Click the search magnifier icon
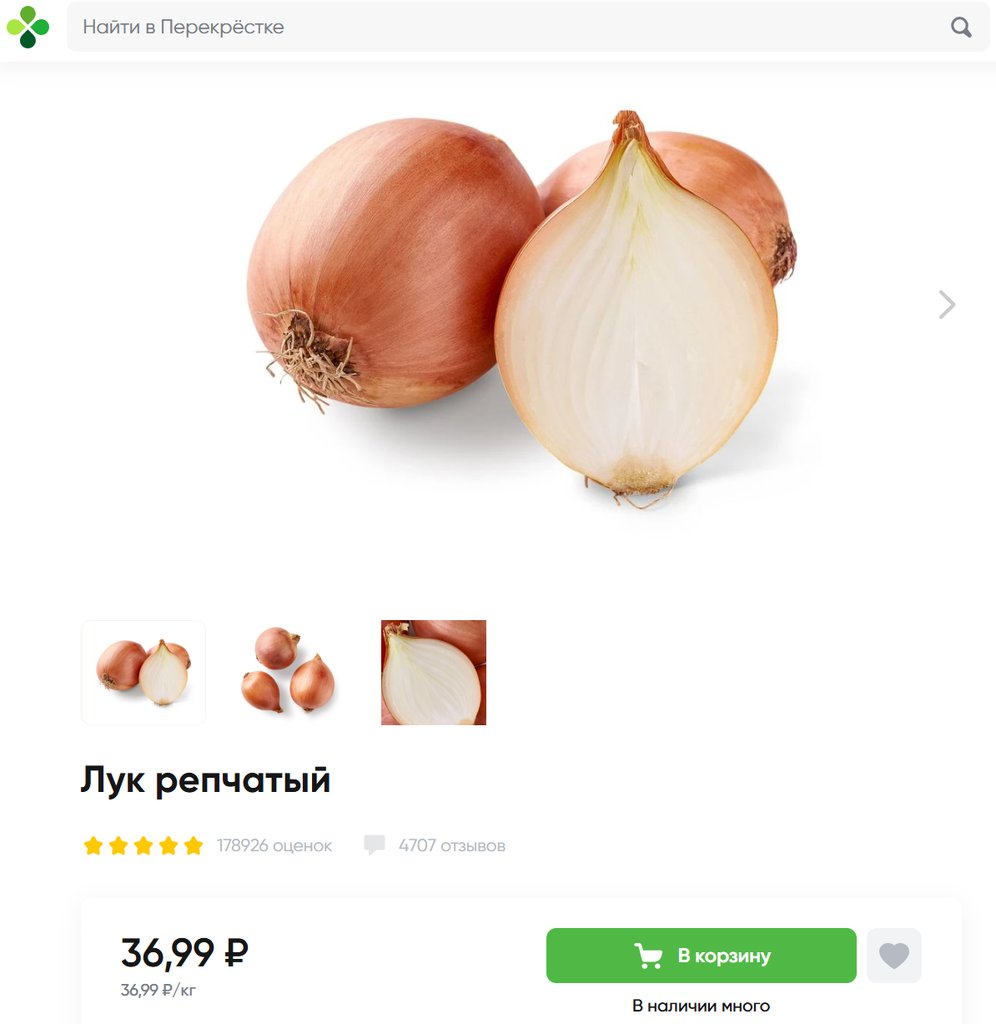 point(961,27)
